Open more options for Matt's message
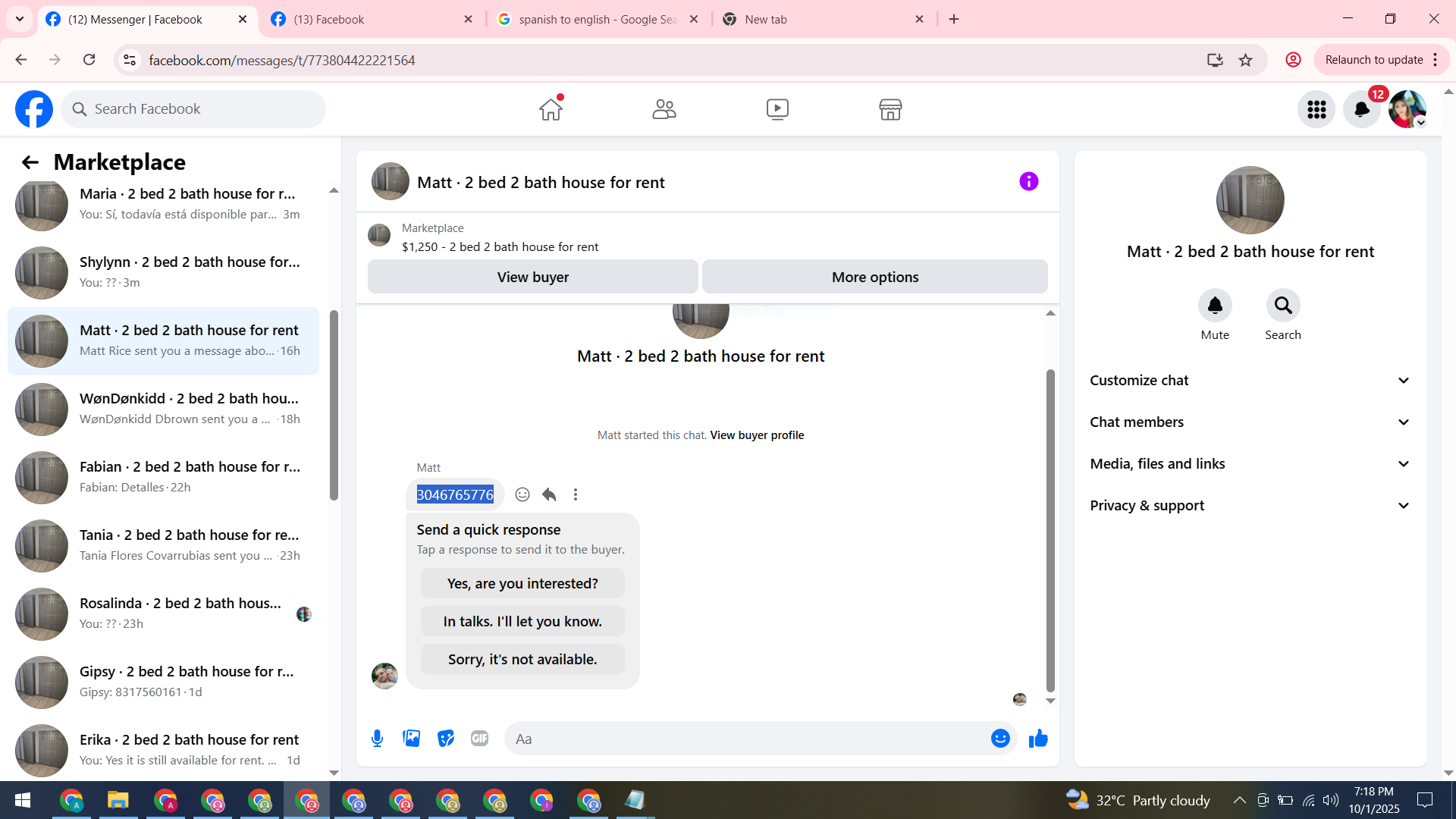This screenshot has height=819, width=1456. pyautogui.click(x=576, y=494)
